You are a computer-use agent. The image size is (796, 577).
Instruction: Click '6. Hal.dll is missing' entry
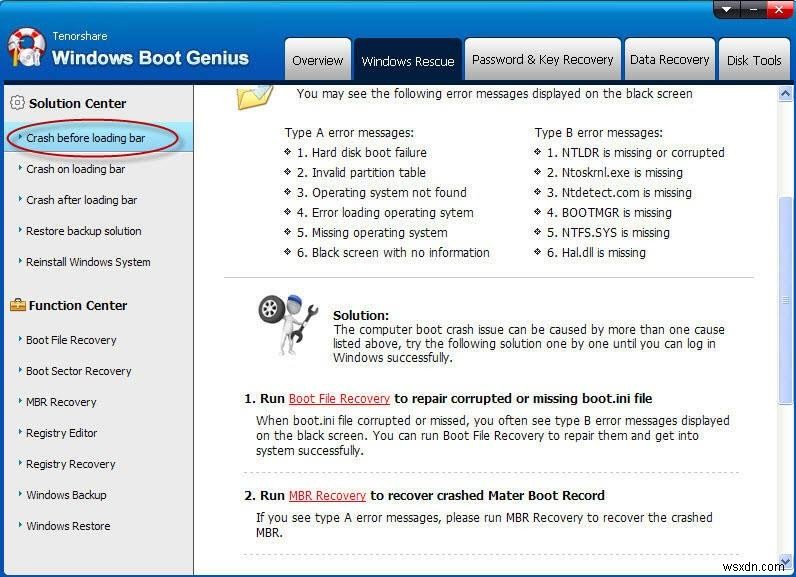tap(596, 253)
